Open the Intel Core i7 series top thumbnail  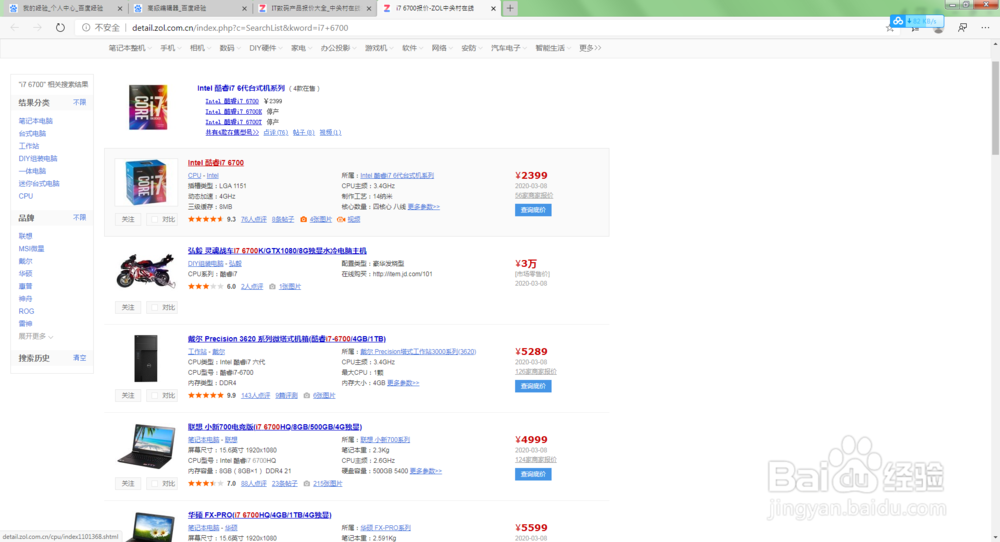point(148,107)
